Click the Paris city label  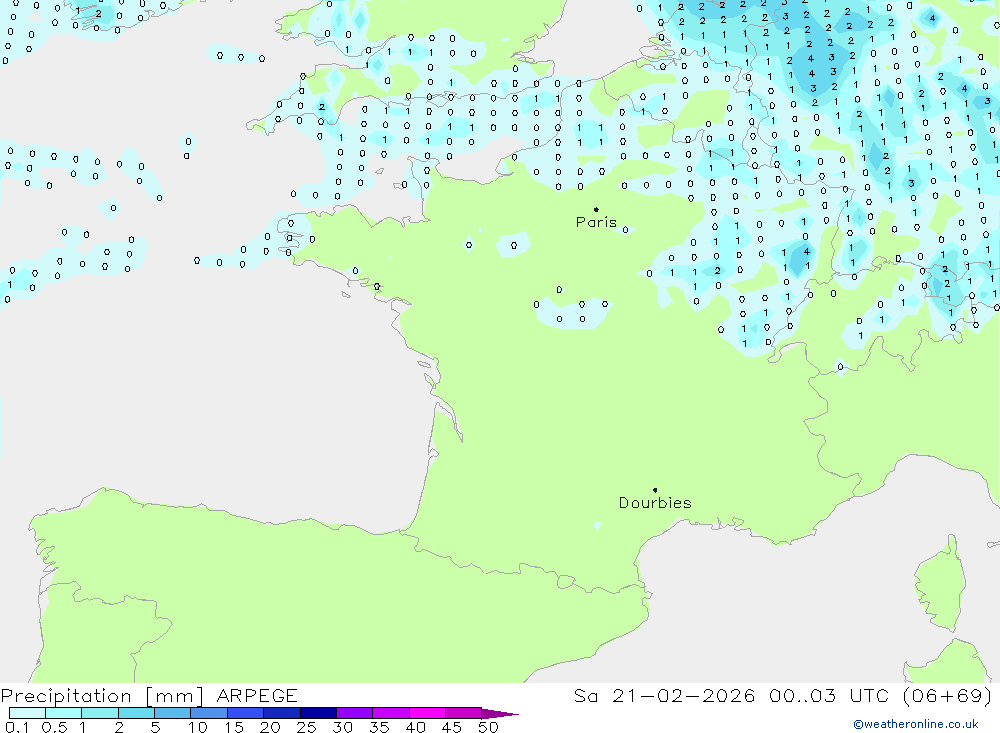pos(596,222)
